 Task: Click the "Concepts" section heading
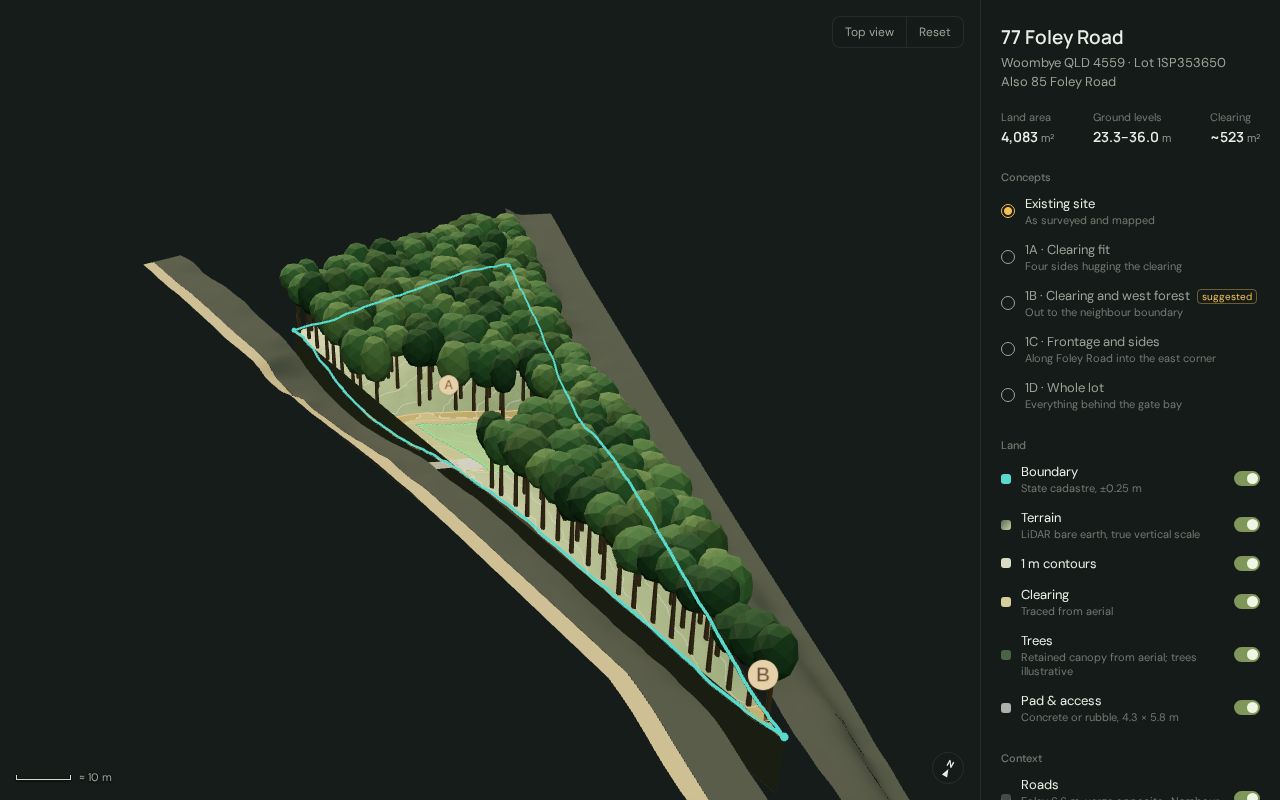pyautogui.click(x=1026, y=177)
